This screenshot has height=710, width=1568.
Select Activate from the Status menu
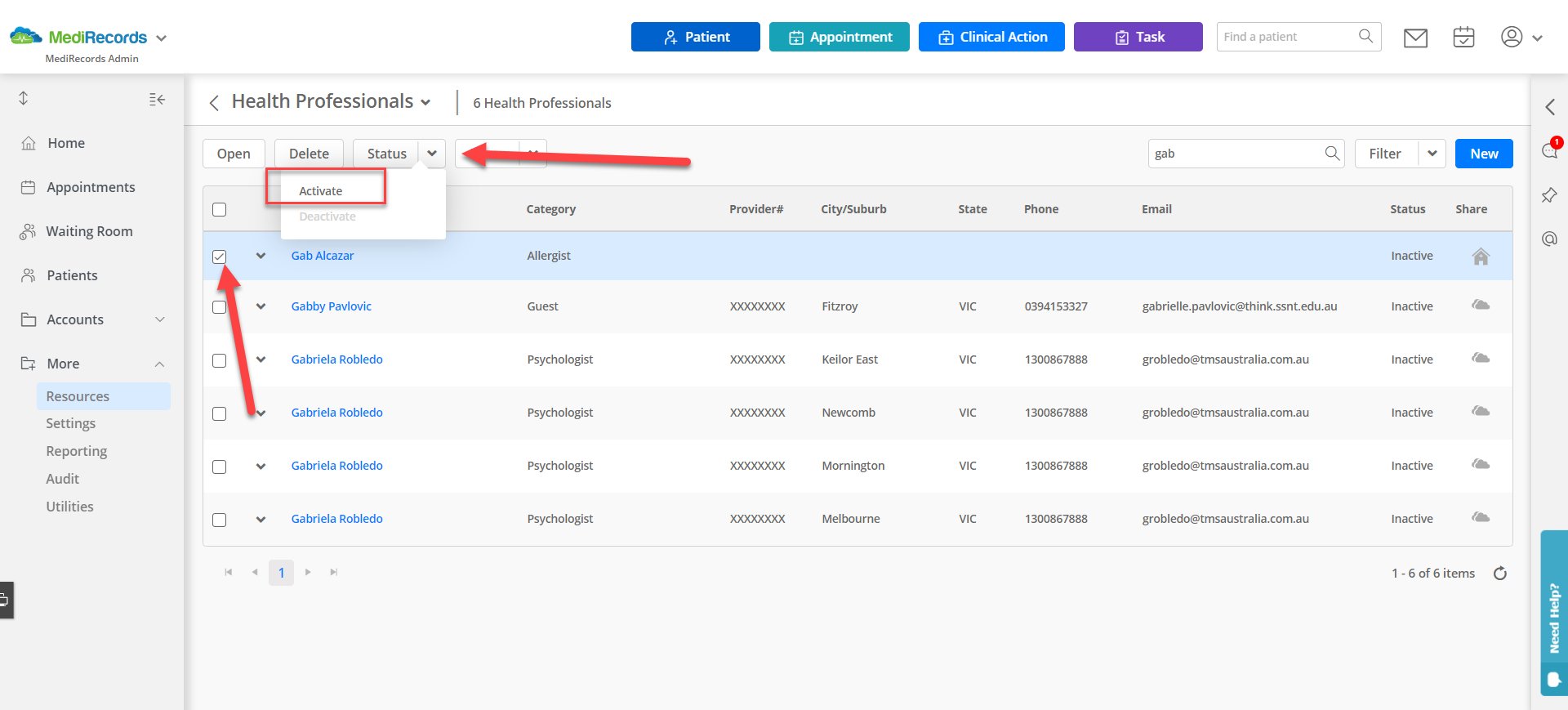tap(321, 191)
